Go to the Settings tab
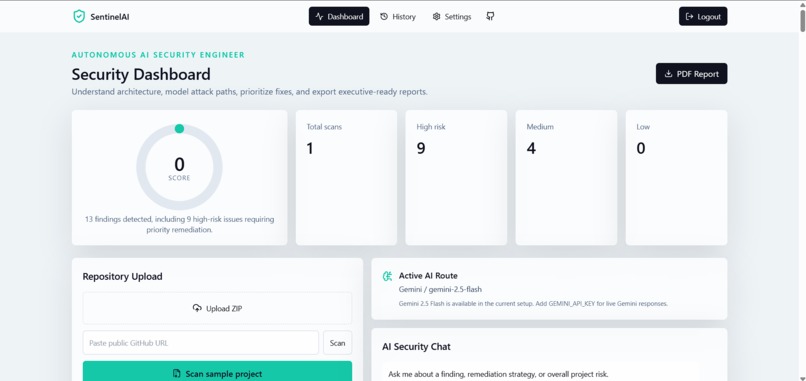 pyautogui.click(x=452, y=16)
